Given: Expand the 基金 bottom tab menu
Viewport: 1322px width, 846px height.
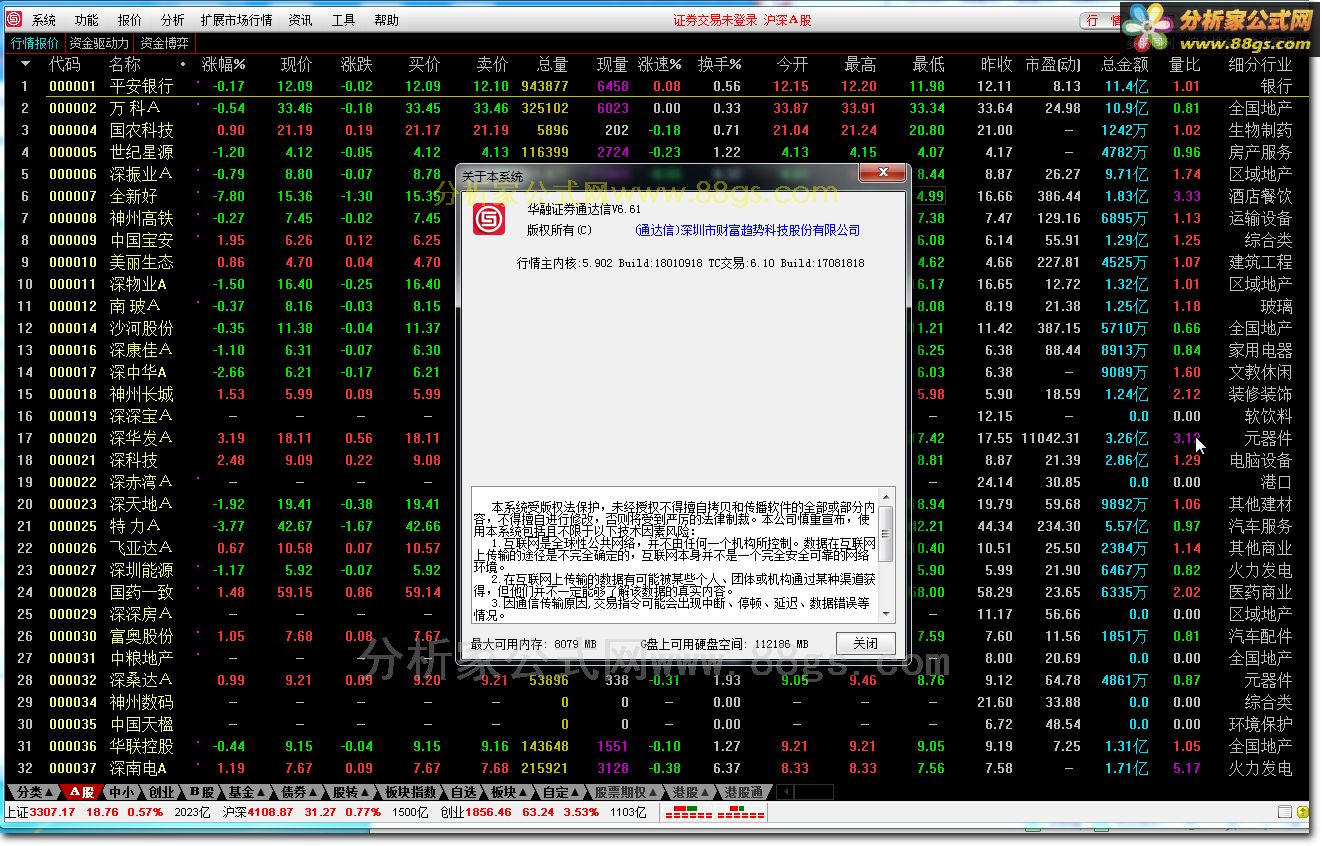Looking at the screenshot, I should coord(246,792).
